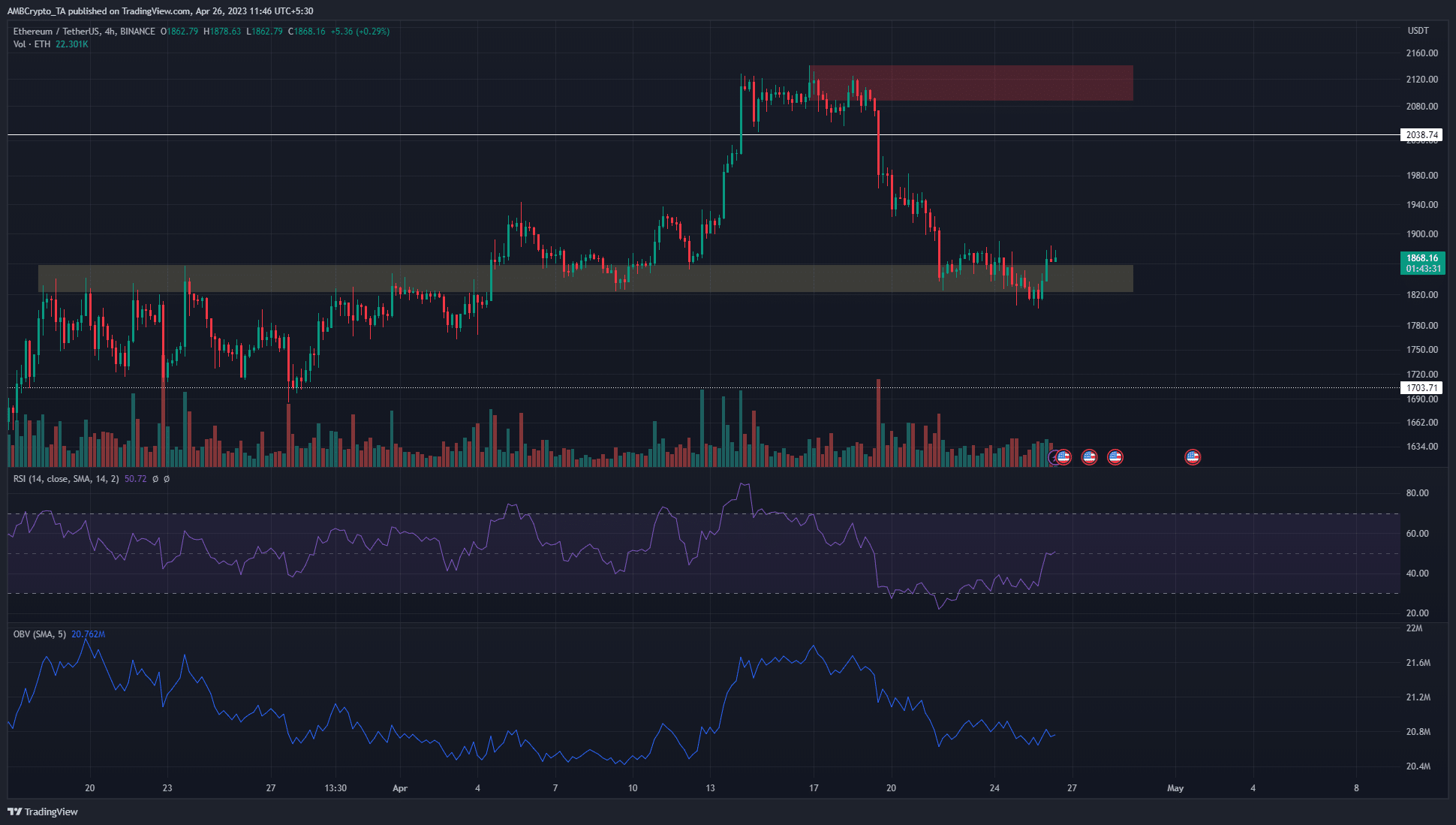This screenshot has height=825, width=1456.
Task: Click the 23 date label on time axis
Action: (x=167, y=788)
